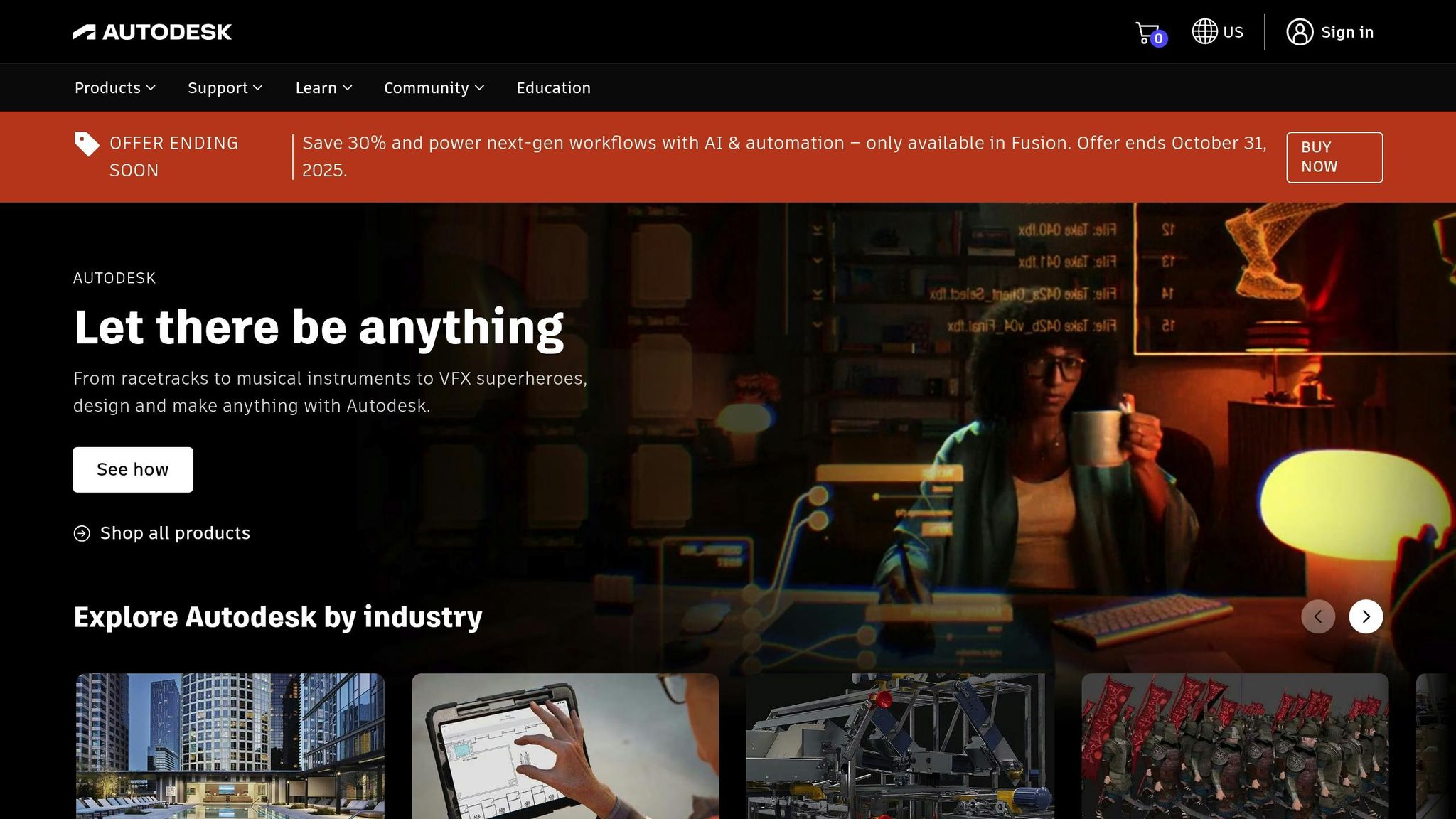1456x819 pixels.
Task: Click the price tag offer icon
Action: [87, 144]
